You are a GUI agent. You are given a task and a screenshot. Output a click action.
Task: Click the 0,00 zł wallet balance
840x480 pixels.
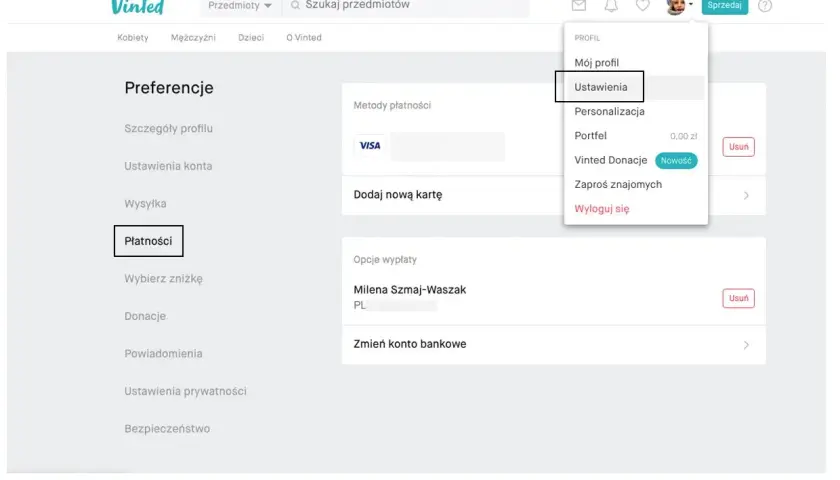click(684, 136)
